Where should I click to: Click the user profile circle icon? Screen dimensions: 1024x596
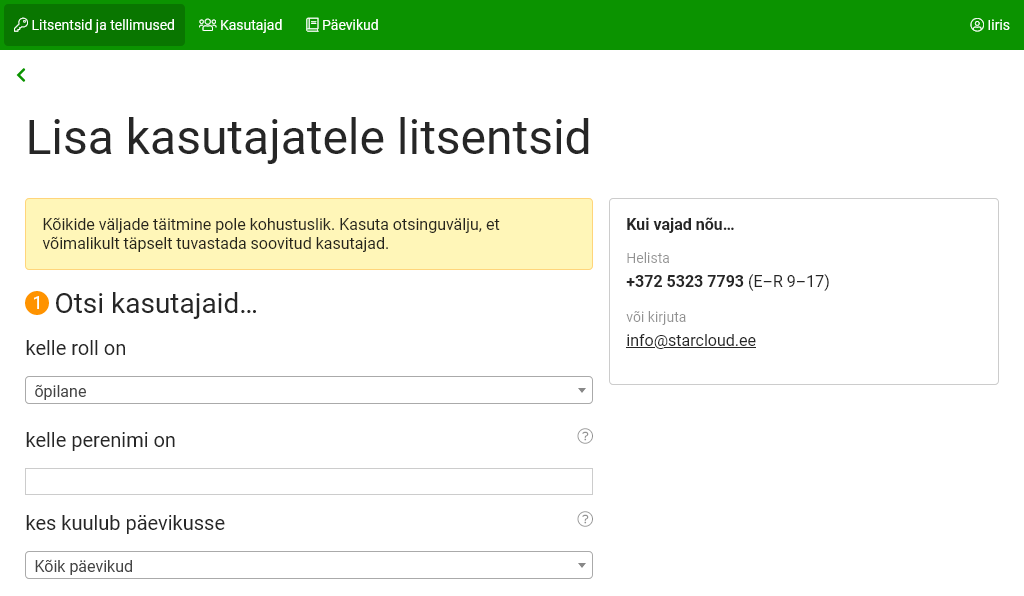[x=977, y=25]
